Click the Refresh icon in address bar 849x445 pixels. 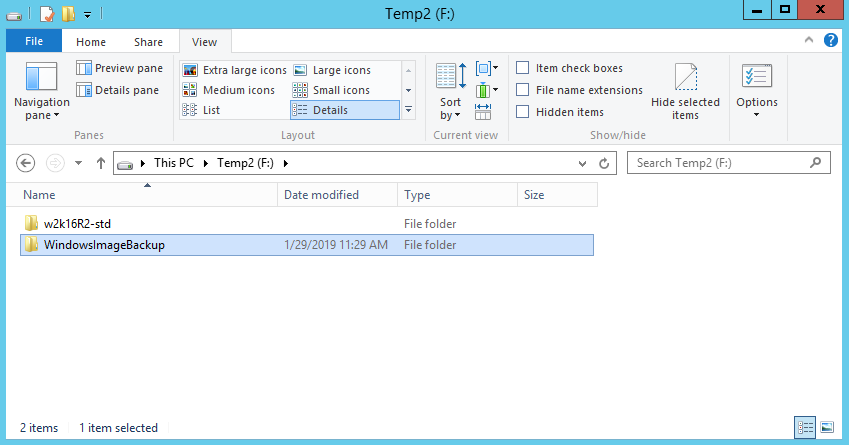603,163
